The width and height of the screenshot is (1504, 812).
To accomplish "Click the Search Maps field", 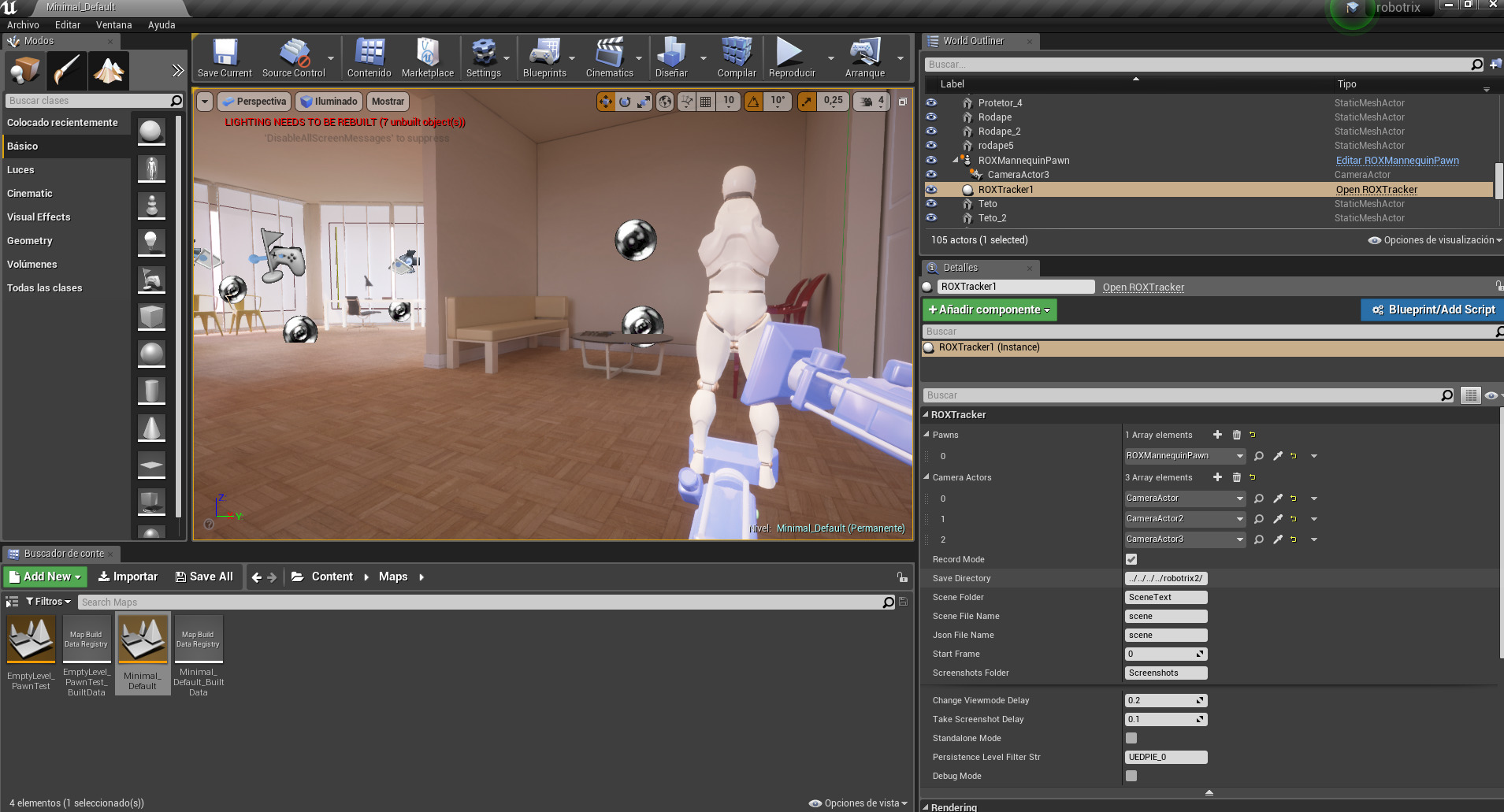I will pos(487,603).
